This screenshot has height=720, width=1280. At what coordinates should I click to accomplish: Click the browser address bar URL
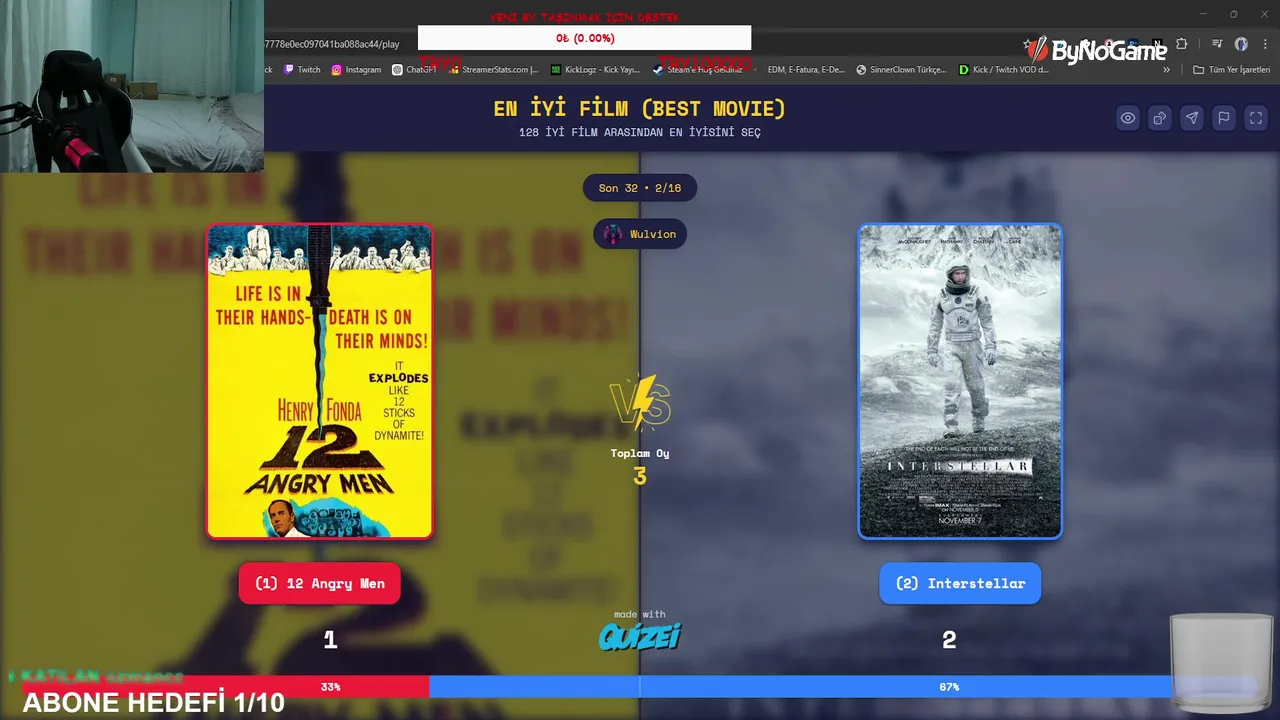tap(332, 44)
